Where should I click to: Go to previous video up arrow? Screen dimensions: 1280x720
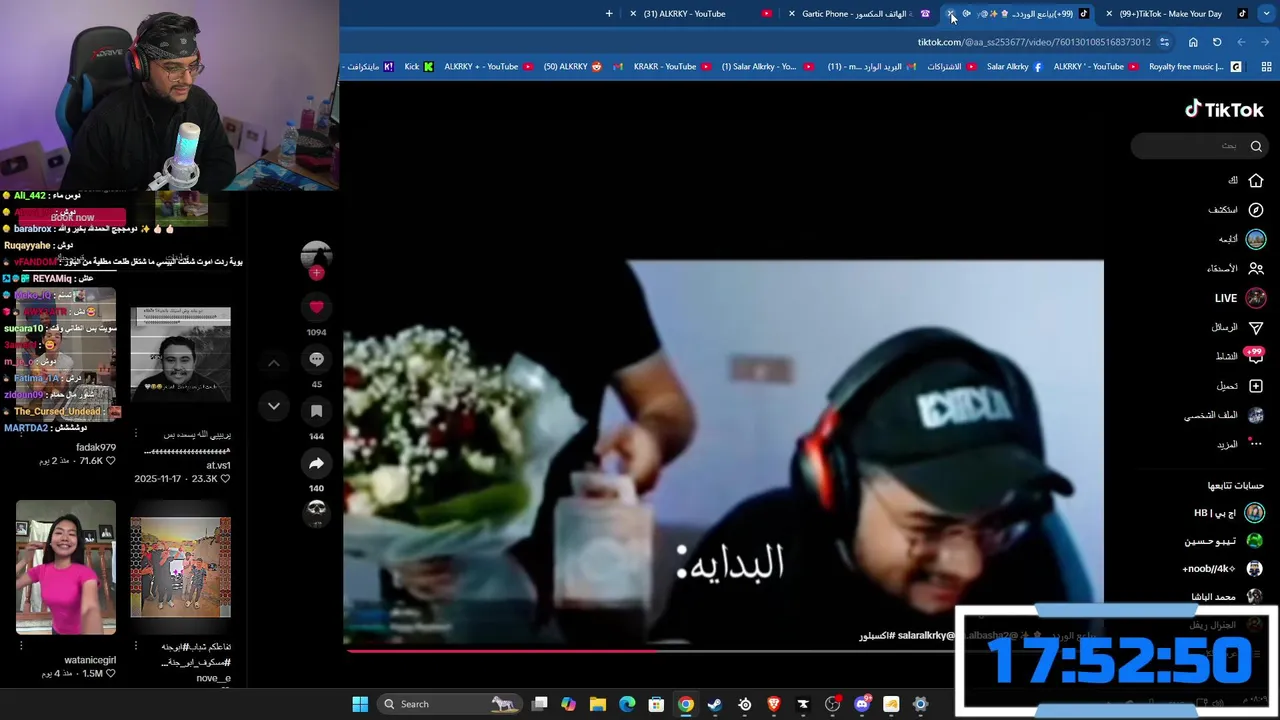coord(274,363)
